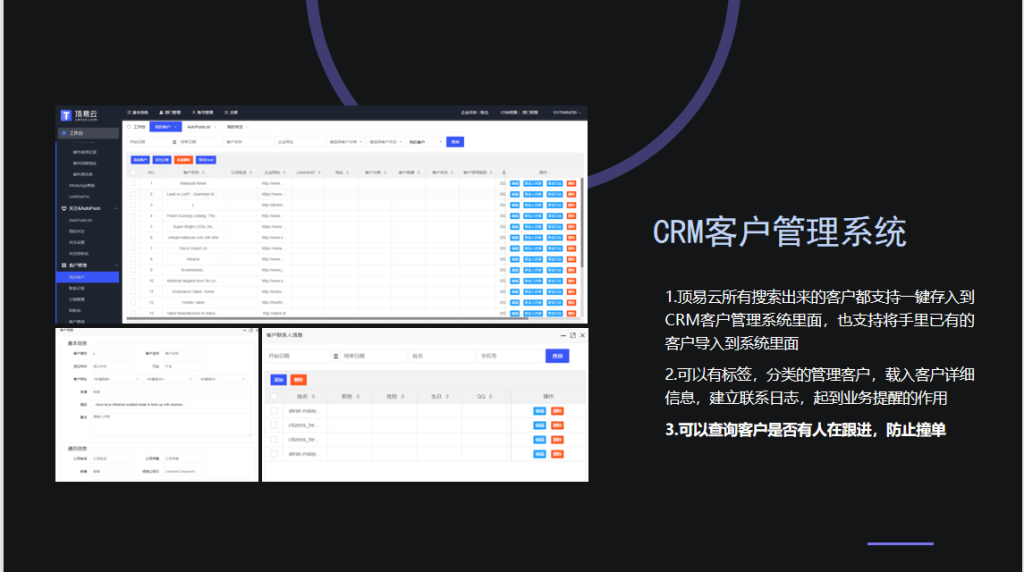Click the blue 查询 button in contacts dialog

coord(556,355)
